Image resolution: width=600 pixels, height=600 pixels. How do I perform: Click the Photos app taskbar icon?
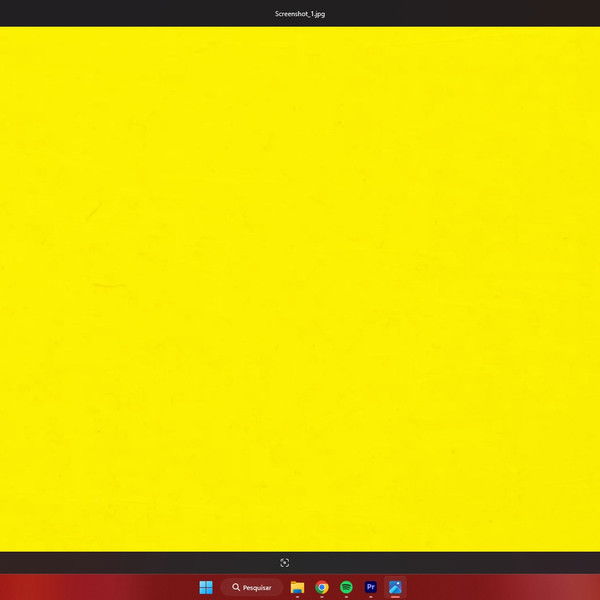click(395, 587)
